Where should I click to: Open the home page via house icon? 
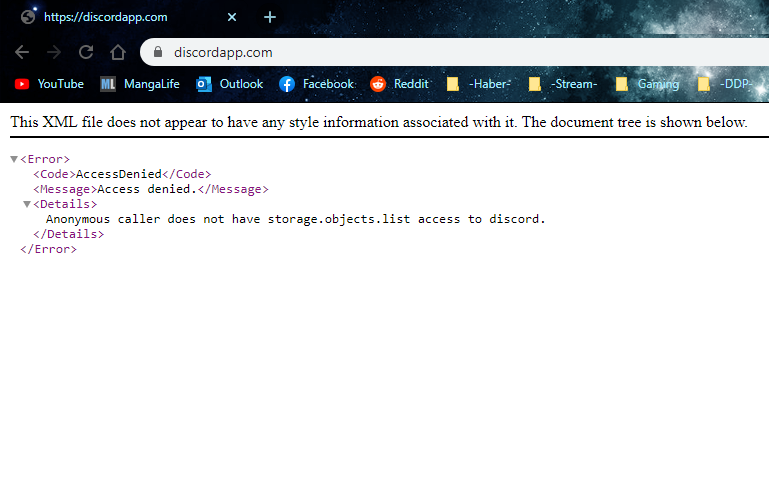[x=118, y=52]
